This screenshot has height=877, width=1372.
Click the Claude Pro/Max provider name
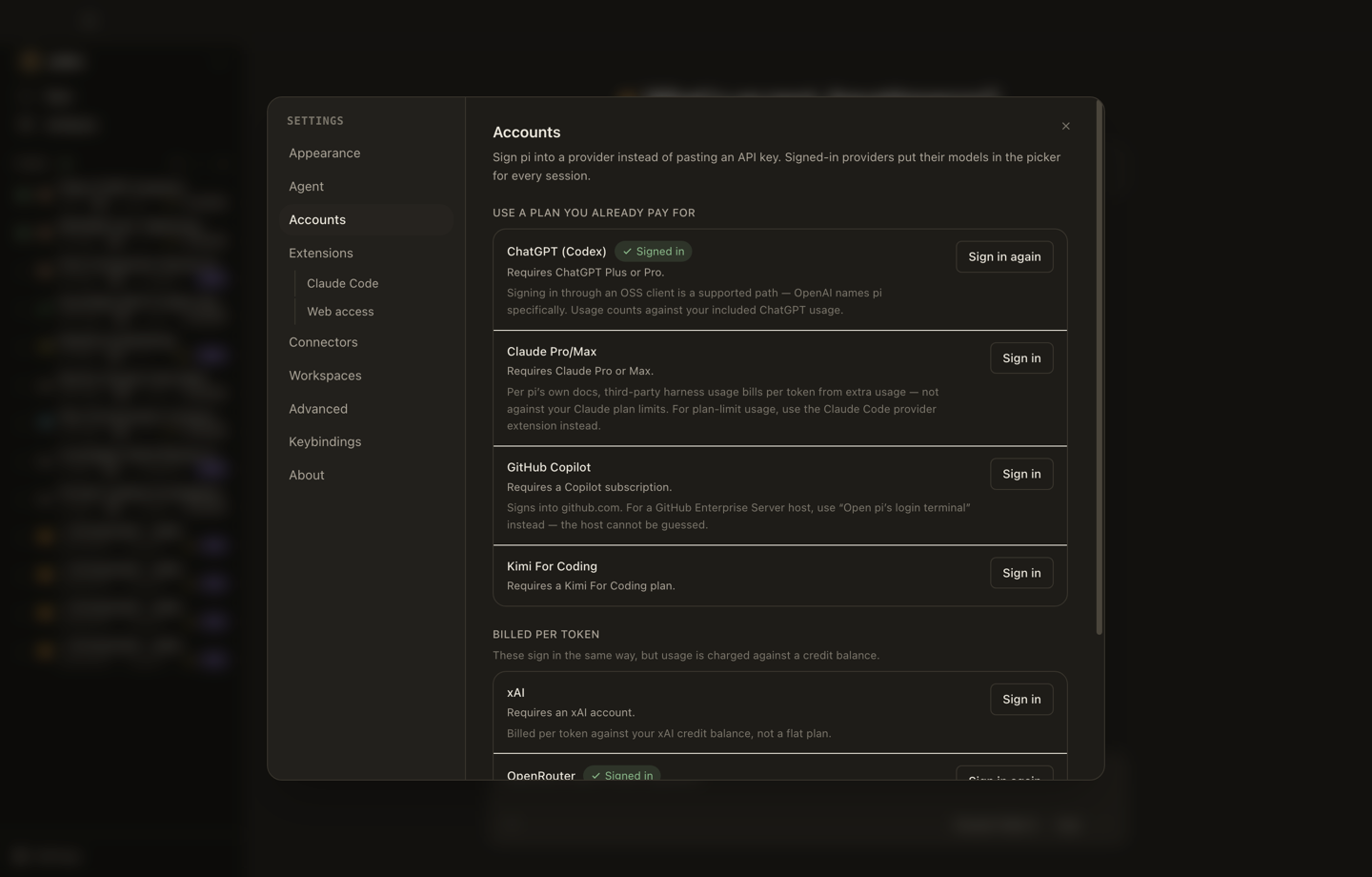click(552, 352)
